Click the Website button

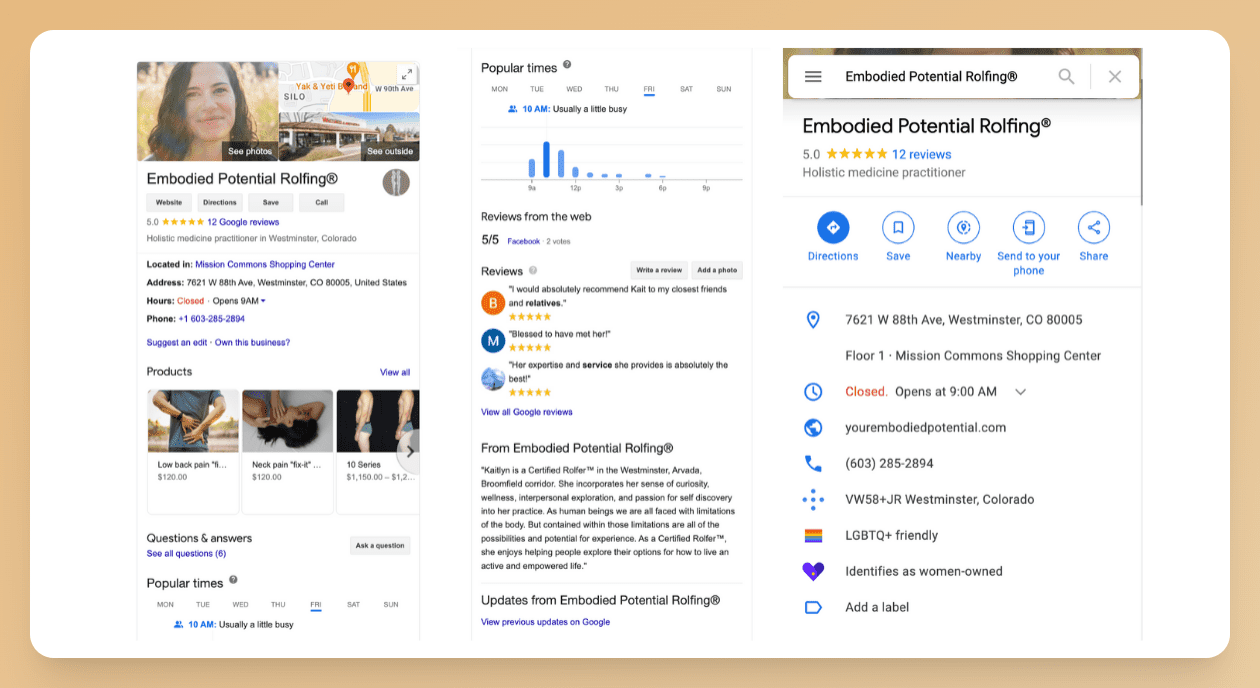169,203
